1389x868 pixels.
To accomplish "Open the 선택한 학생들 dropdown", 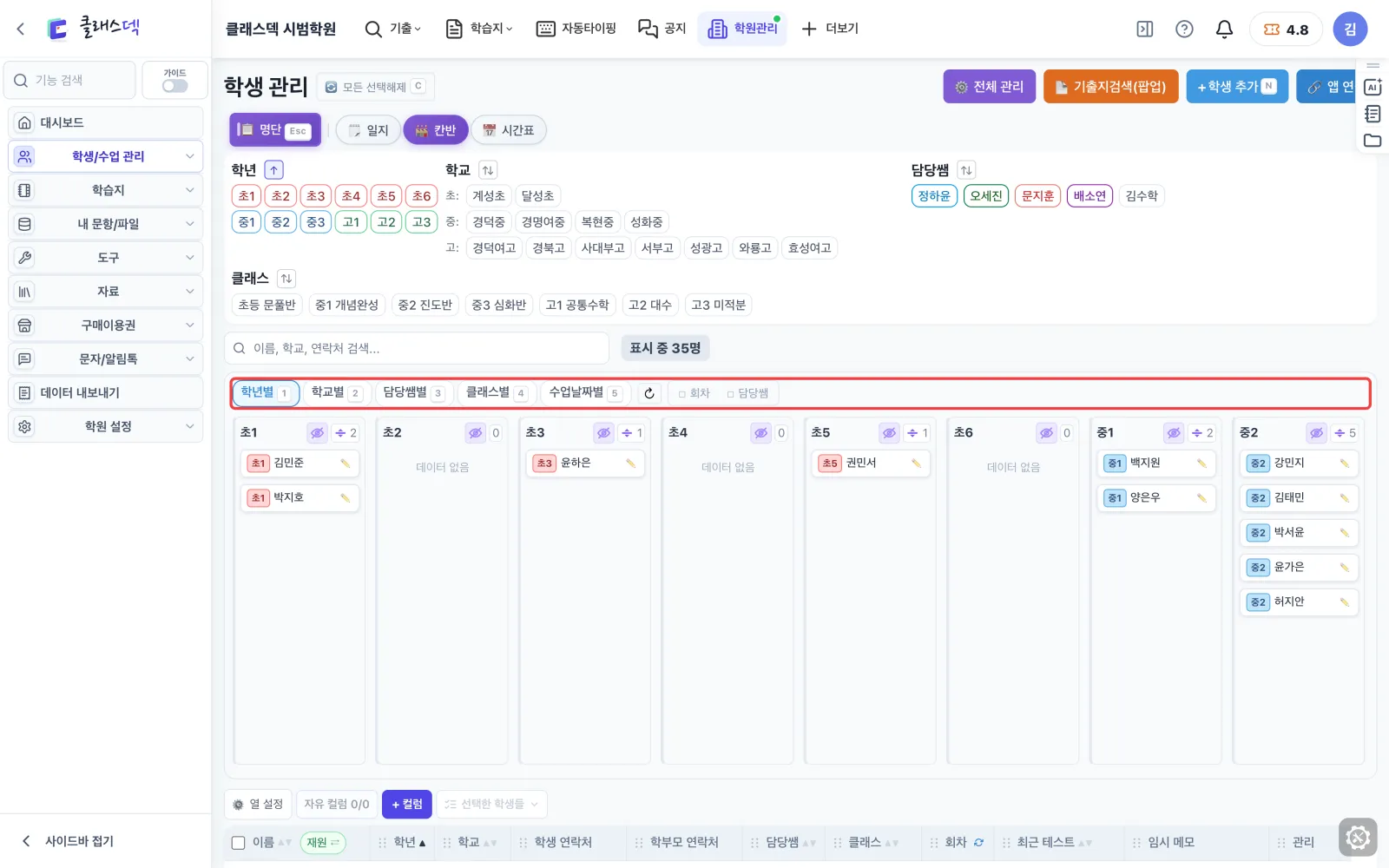I will click(x=491, y=804).
